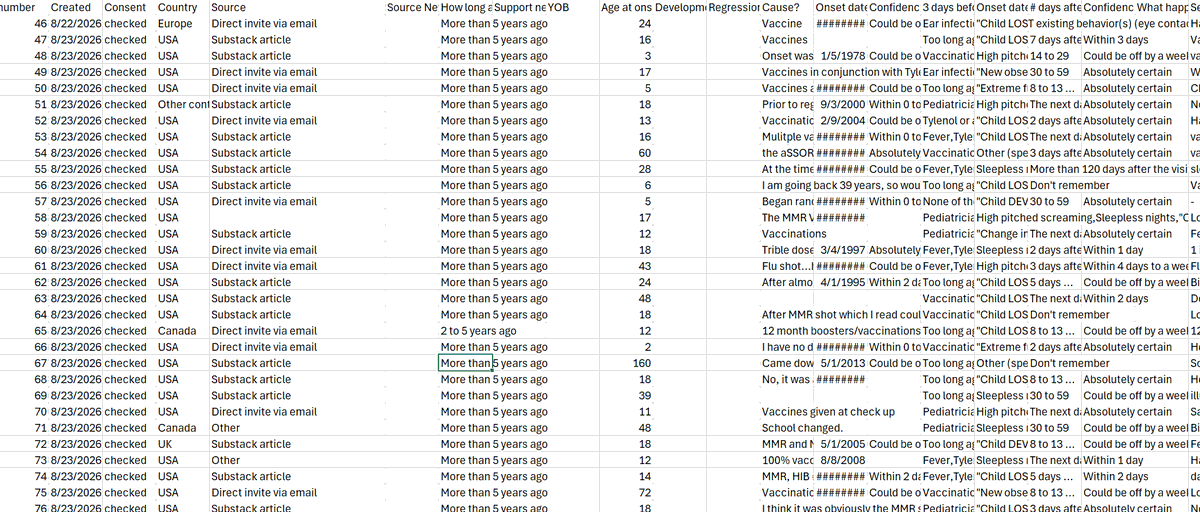The image size is (1200, 512).
Task: Click the "No, it was" cause cell
Action: coord(787,379)
